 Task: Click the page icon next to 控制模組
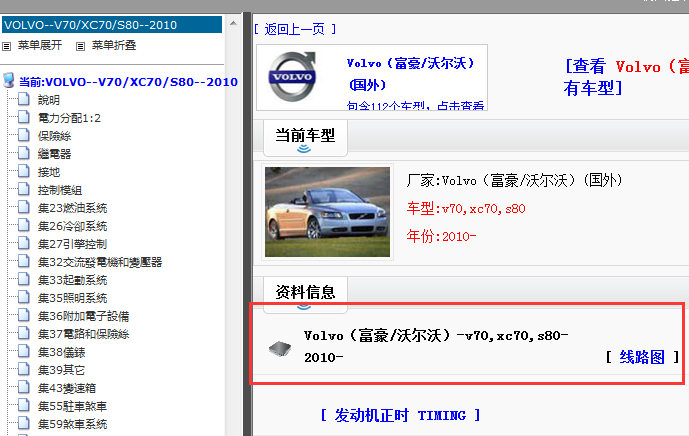(x=24, y=189)
